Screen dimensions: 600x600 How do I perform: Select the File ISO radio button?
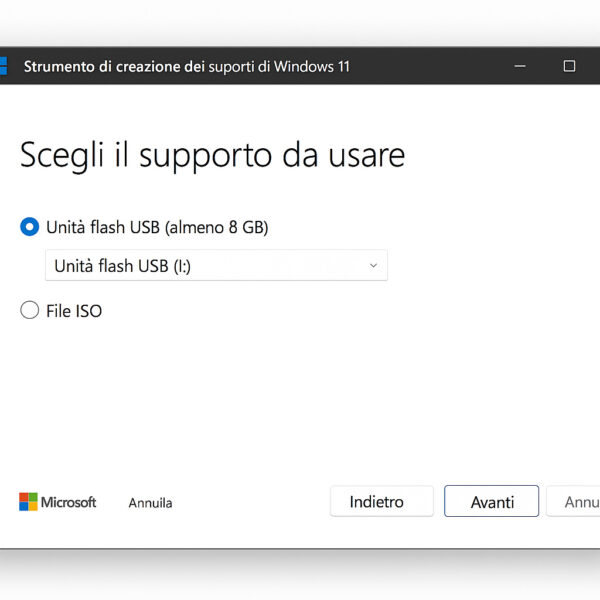pyautogui.click(x=30, y=311)
